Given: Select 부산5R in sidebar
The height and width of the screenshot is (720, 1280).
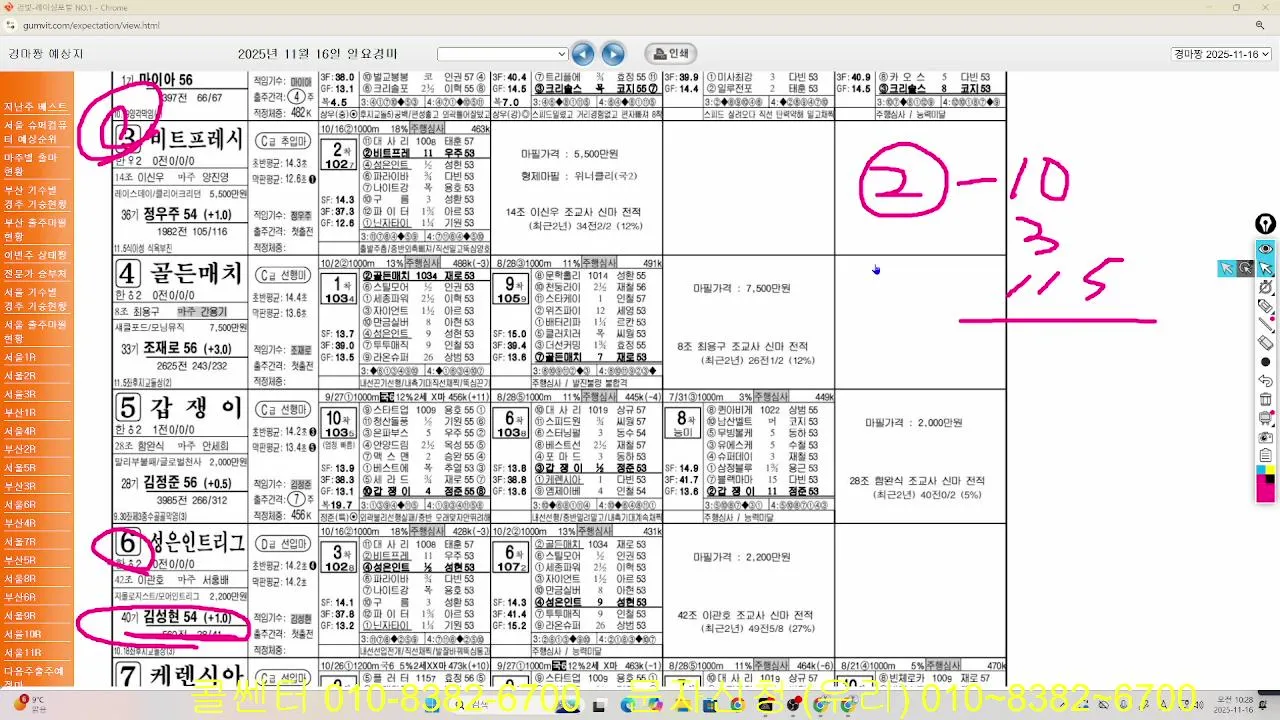Looking at the screenshot, I should pyautogui.click(x=20, y=560).
